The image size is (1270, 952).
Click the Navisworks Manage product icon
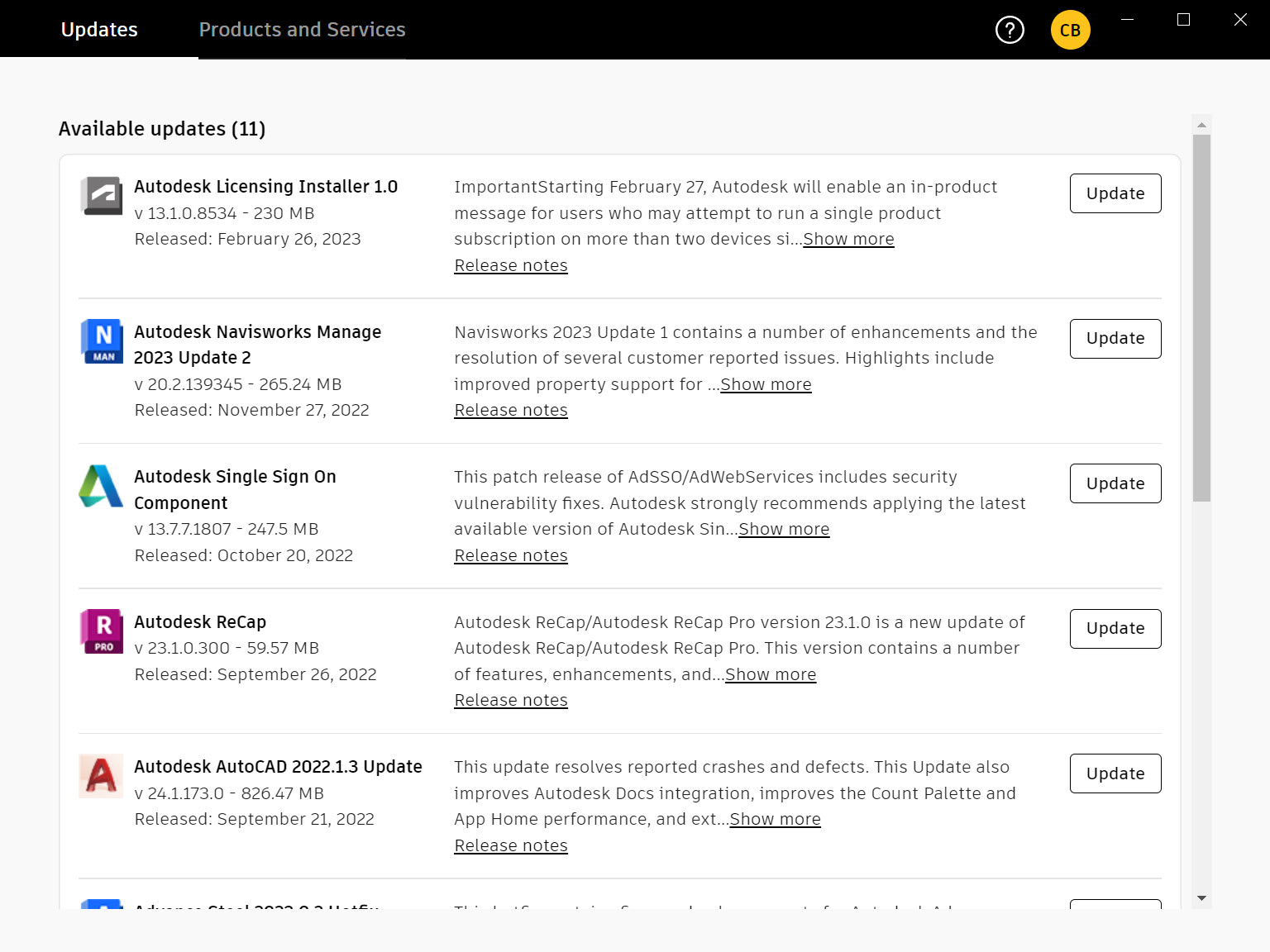(x=102, y=340)
